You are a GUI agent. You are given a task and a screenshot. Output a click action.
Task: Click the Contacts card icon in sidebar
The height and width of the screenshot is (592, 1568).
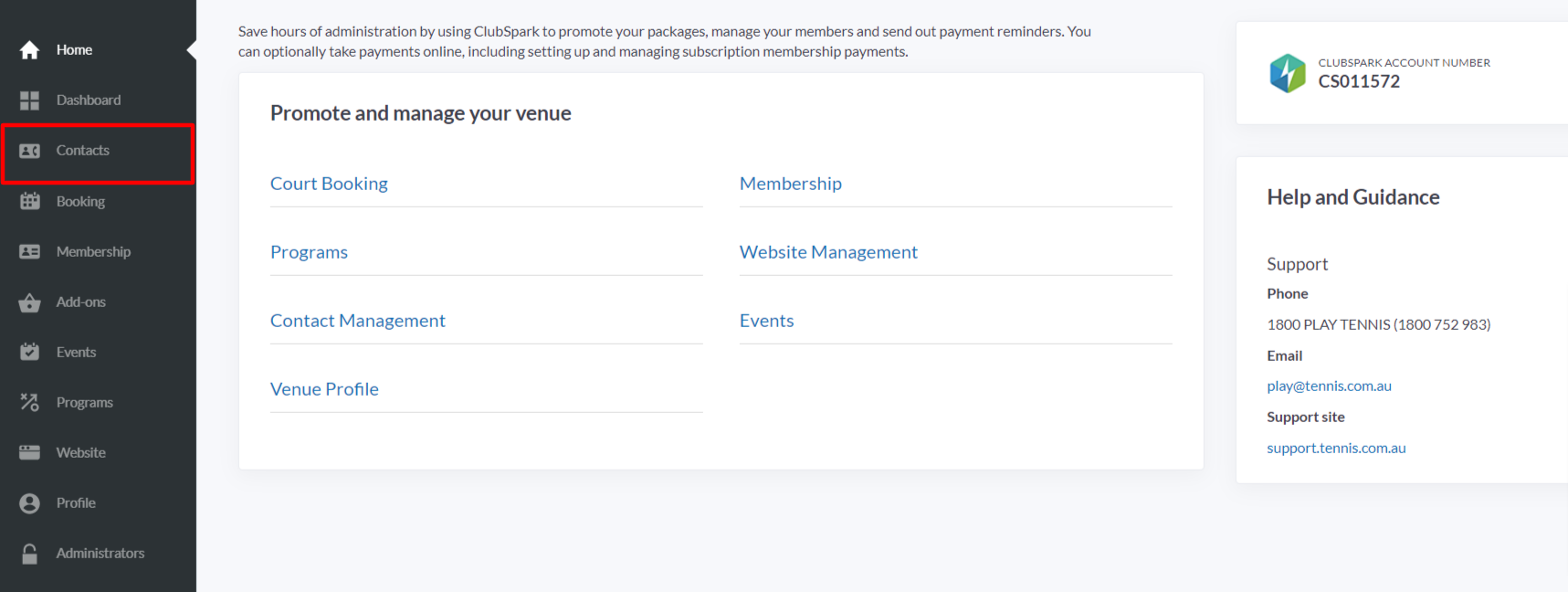29,151
